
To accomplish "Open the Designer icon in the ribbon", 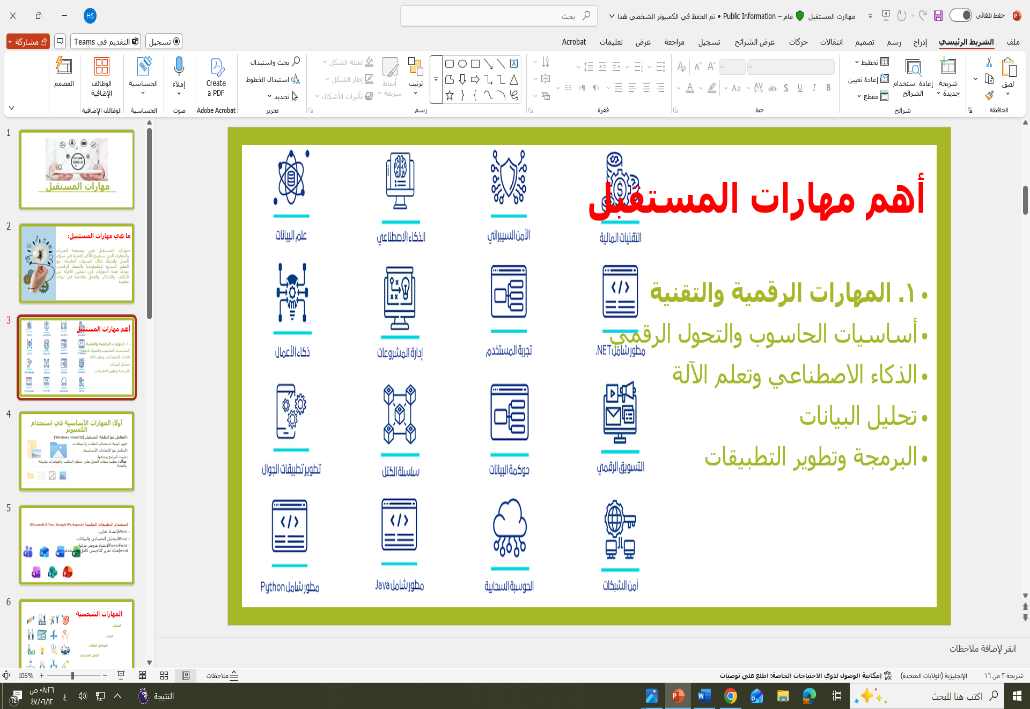I will coord(64,67).
